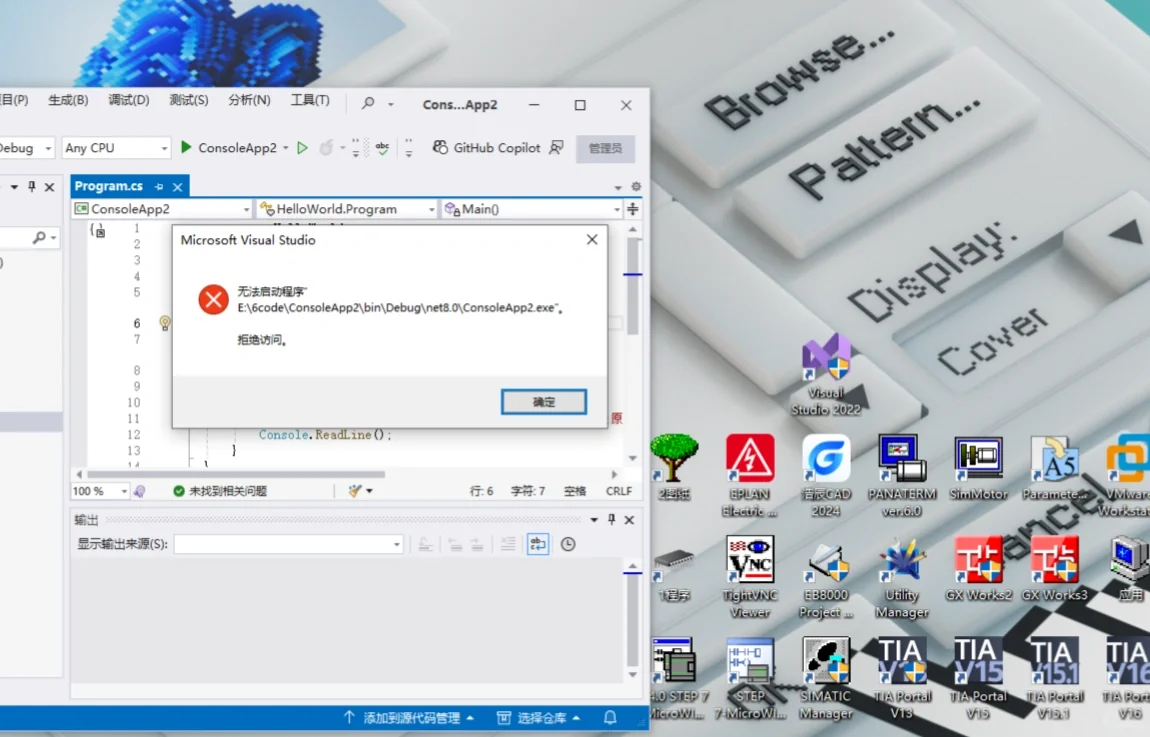
Task: Open the ConsoleApp2 project navigation dropdown
Action: [x=162, y=209]
